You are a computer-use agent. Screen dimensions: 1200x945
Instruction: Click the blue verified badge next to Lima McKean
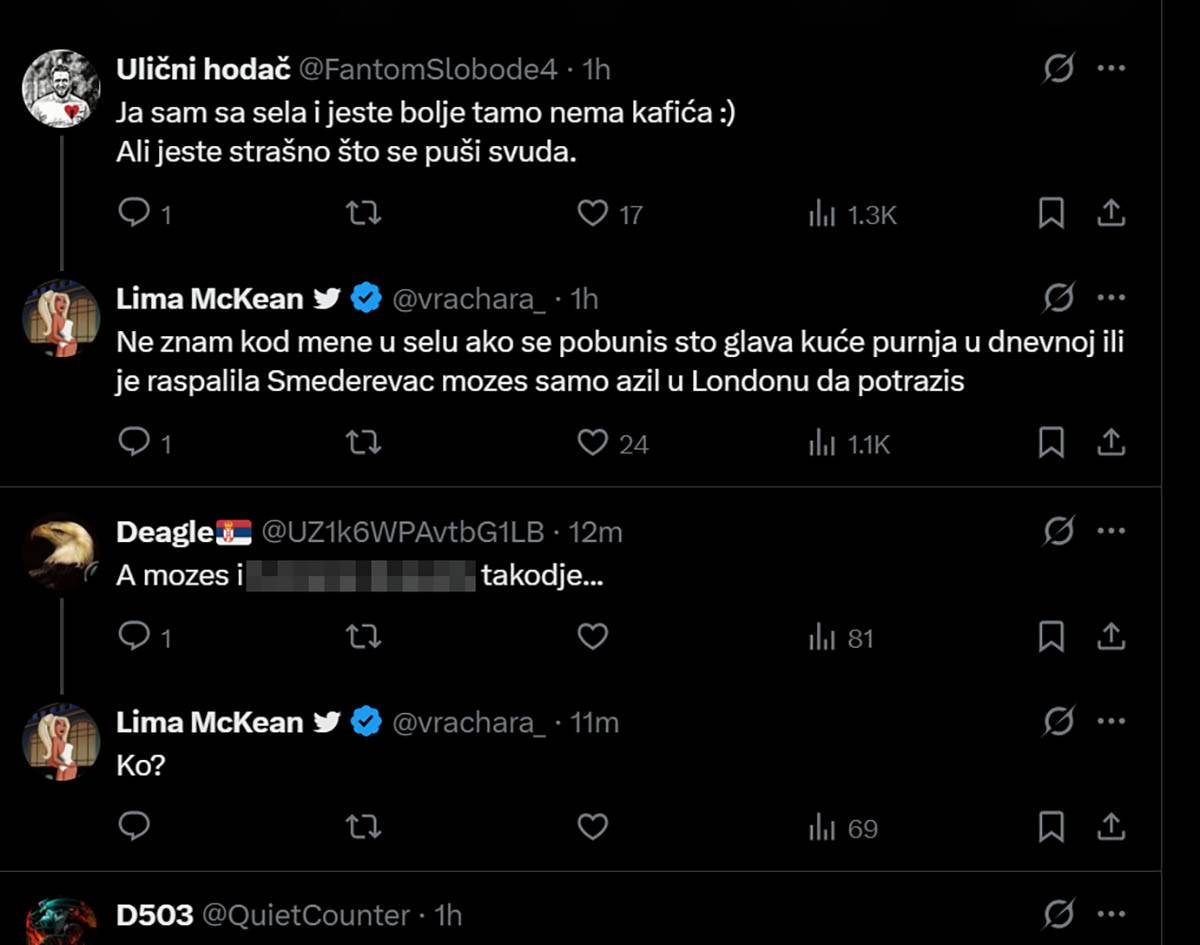[x=365, y=296]
